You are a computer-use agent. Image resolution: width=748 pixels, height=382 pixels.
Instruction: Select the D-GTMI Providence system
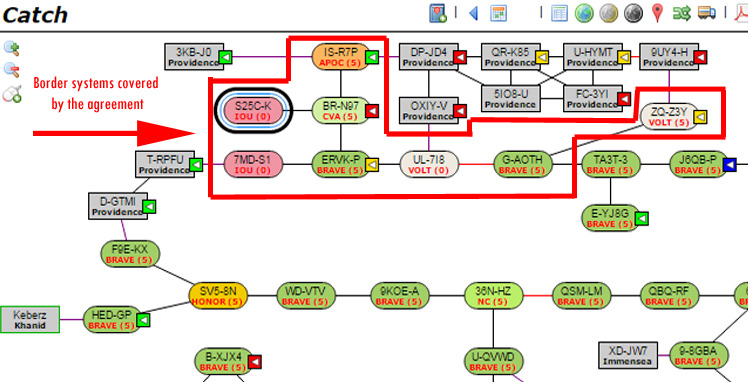(x=118, y=206)
